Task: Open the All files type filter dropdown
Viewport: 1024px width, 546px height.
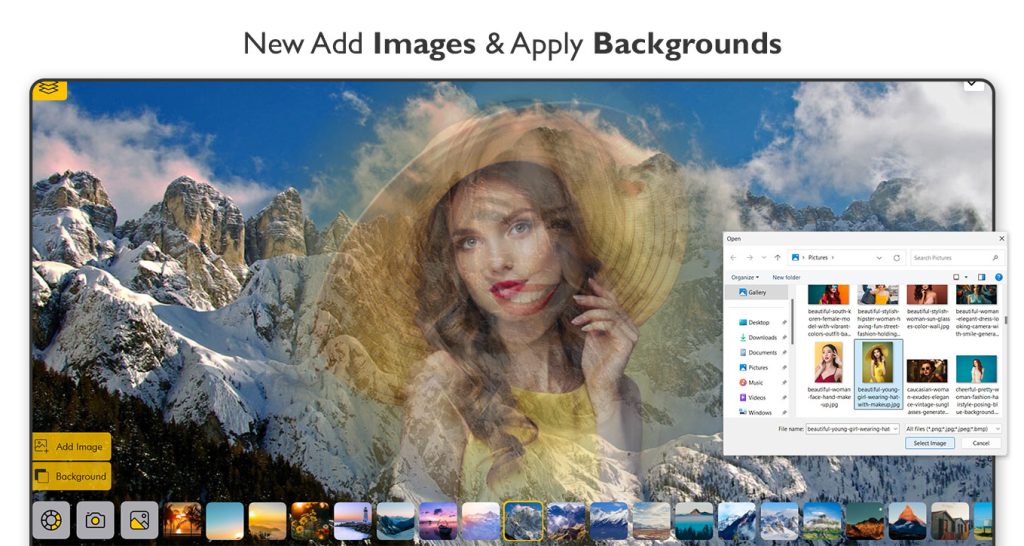Action: (x=953, y=429)
